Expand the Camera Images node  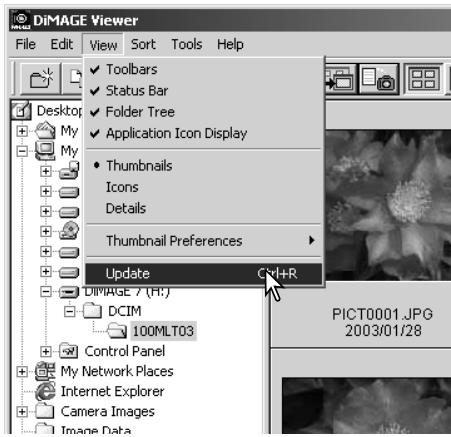pyautogui.click(x=22, y=412)
